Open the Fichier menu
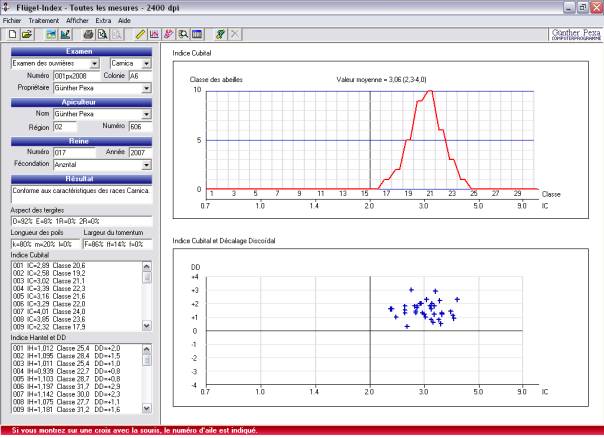This screenshot has height=438, width=604. coord(13,20)
